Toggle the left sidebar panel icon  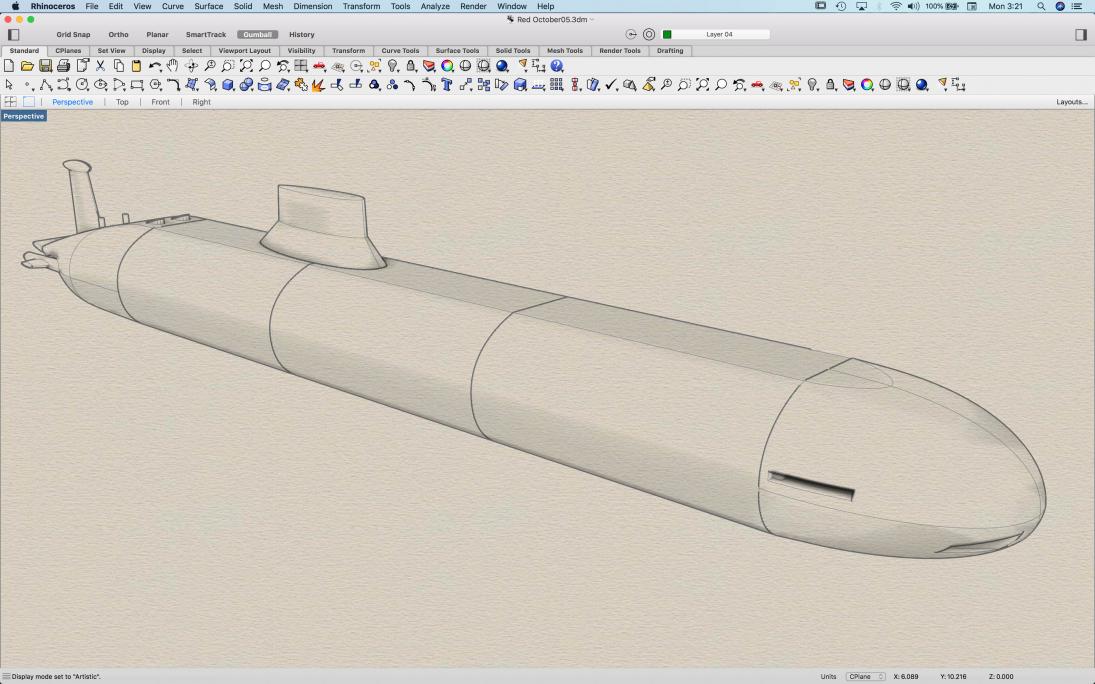coord(14,34)
